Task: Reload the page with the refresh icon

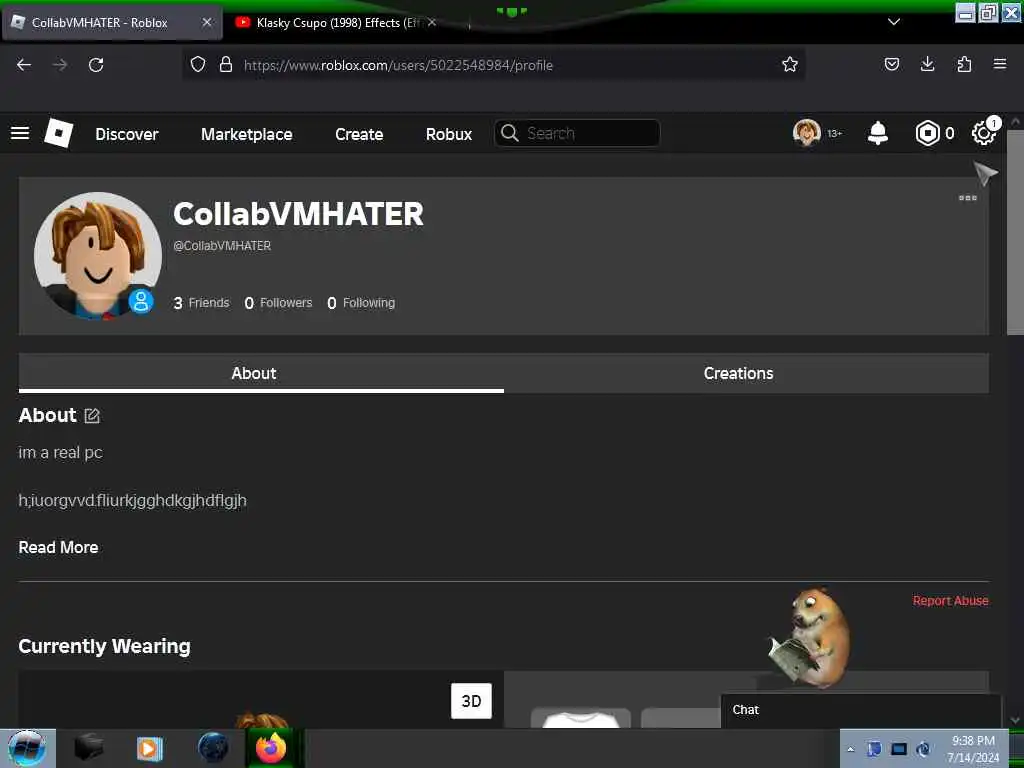Action: point(96,65)
